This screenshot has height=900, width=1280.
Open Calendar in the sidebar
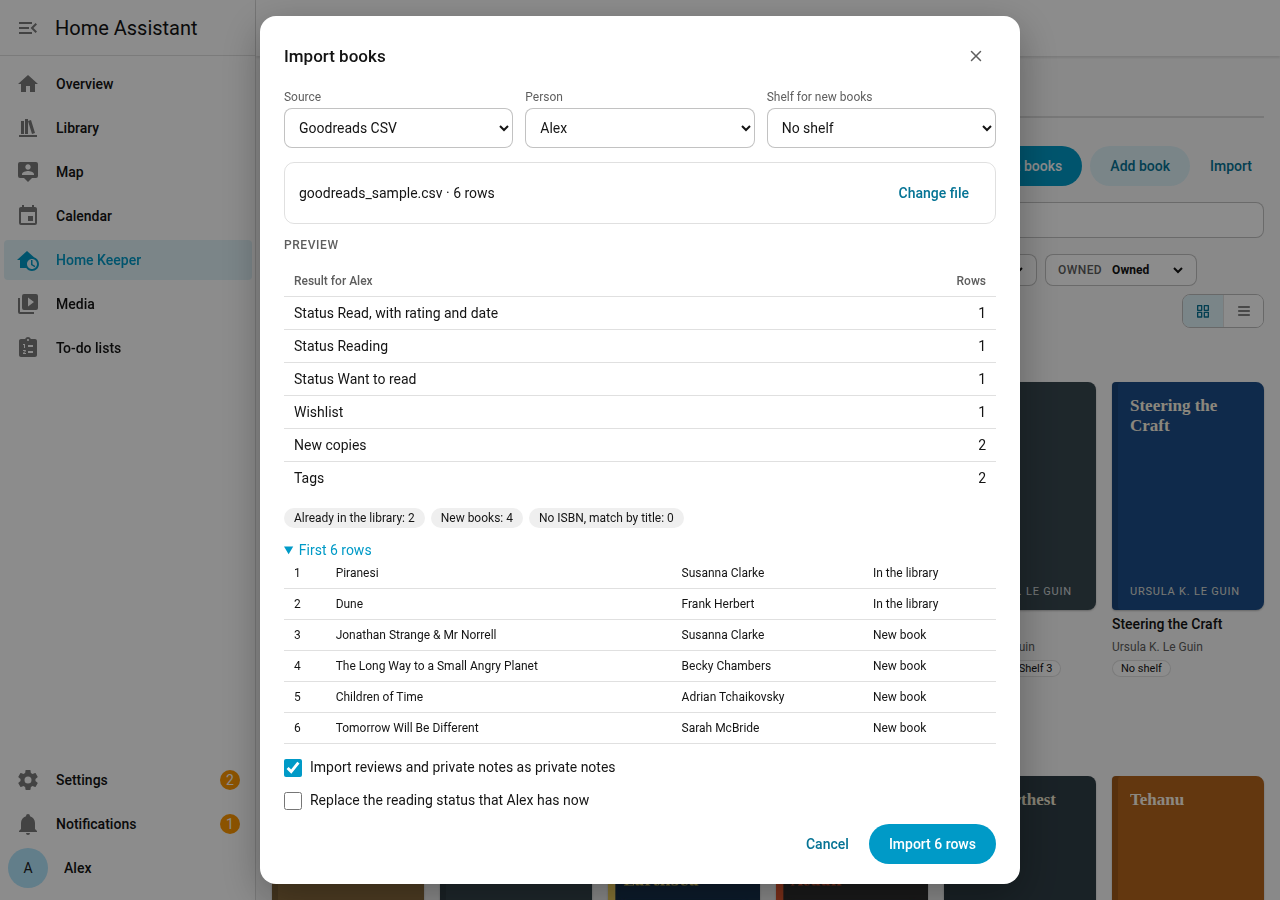tap(128, 216)
